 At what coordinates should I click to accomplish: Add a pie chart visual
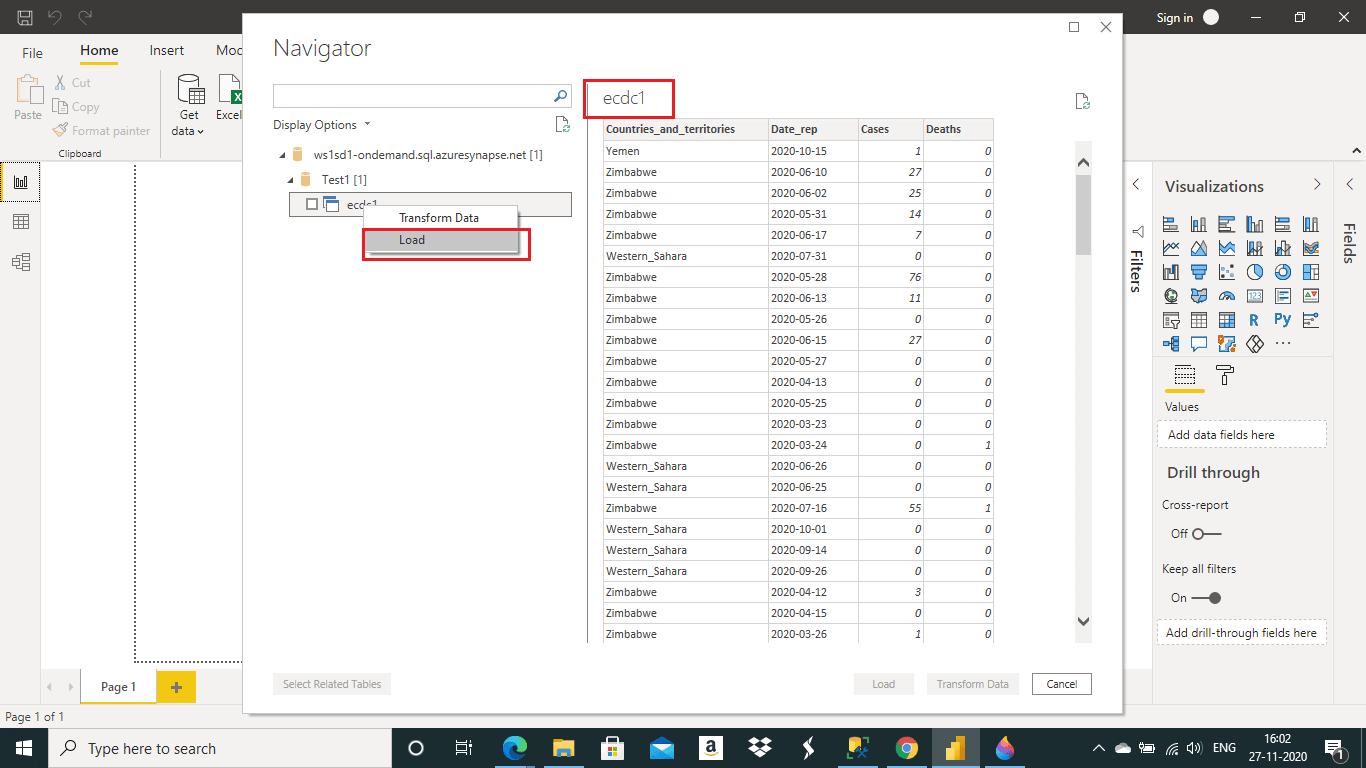point(1255,272)
